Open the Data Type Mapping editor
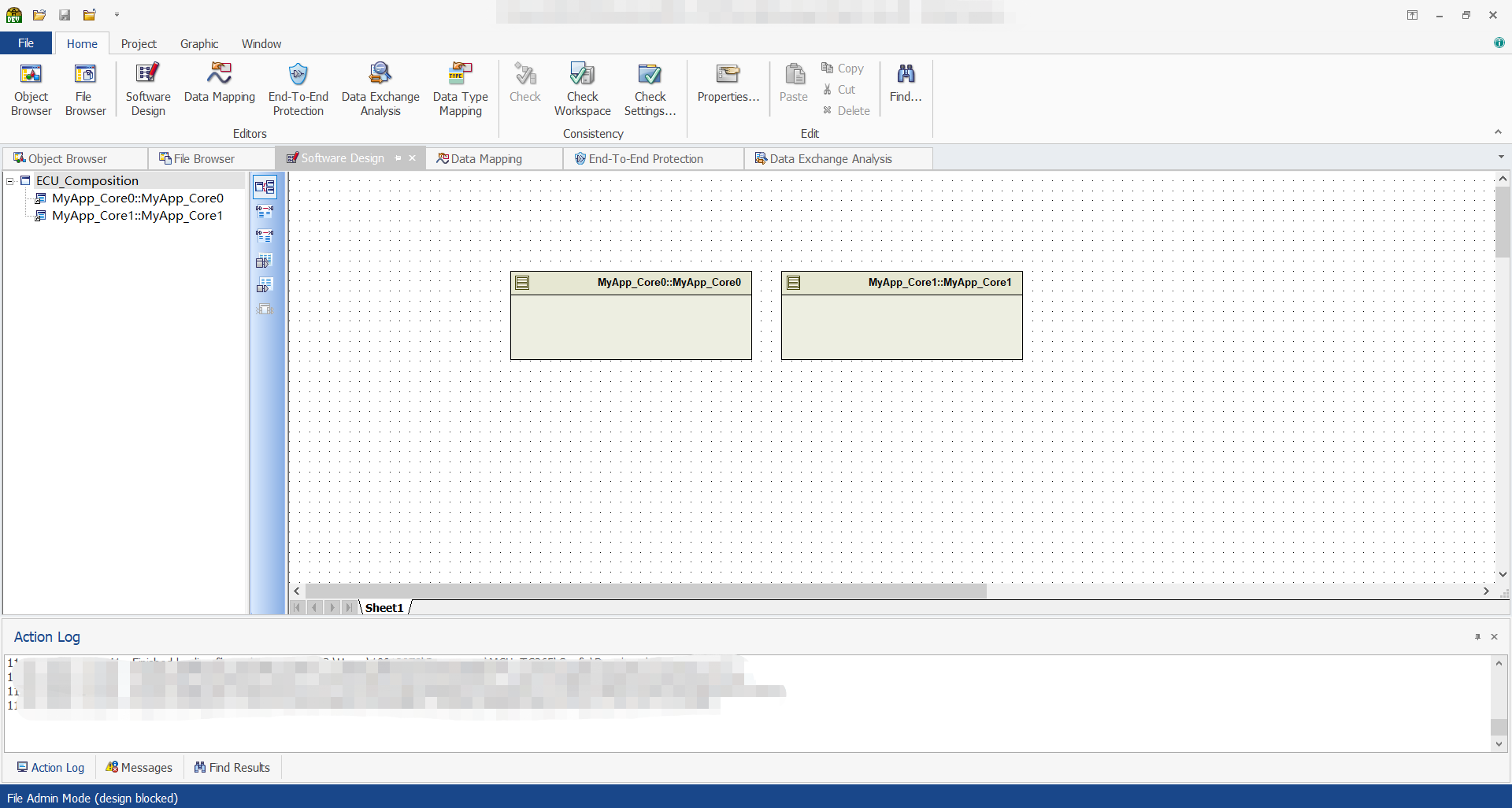1512x808 pixels. tap(461, 88)
